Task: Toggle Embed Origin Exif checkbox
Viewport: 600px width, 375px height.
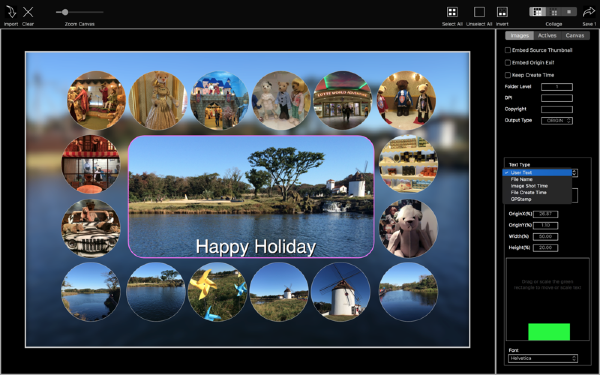Action: click(508, 63)
